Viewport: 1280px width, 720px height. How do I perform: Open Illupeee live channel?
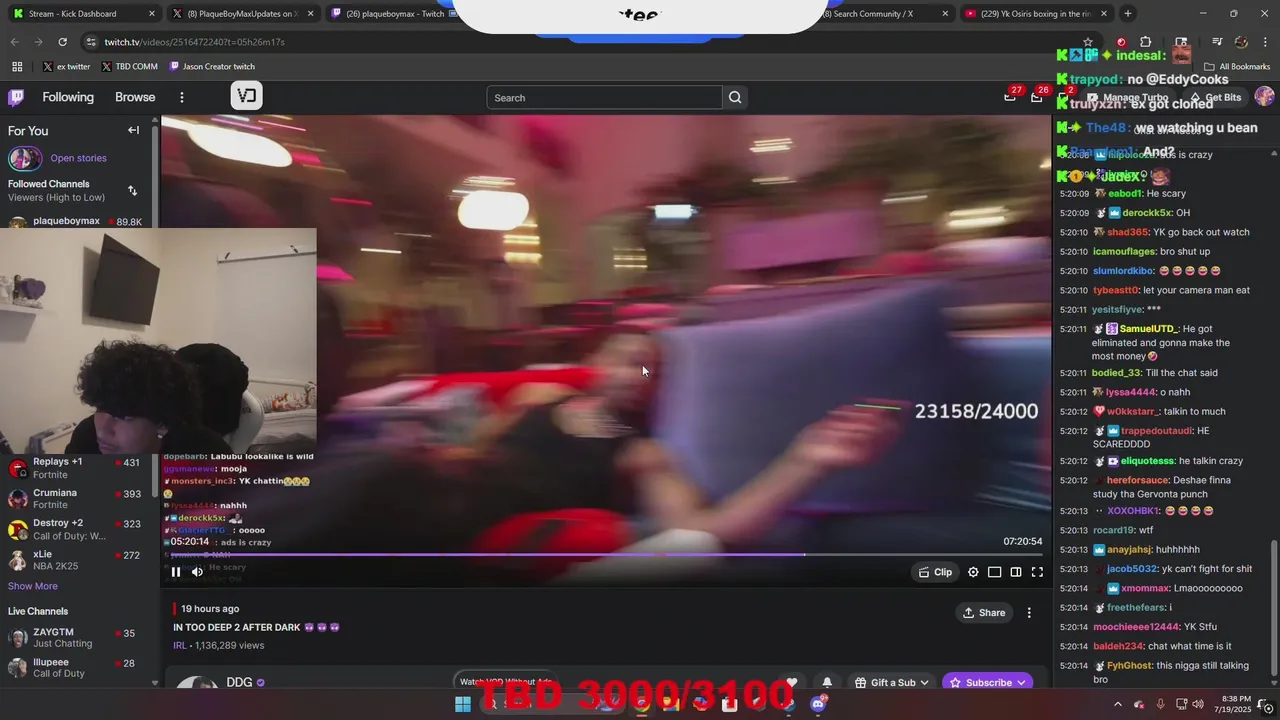75,668
